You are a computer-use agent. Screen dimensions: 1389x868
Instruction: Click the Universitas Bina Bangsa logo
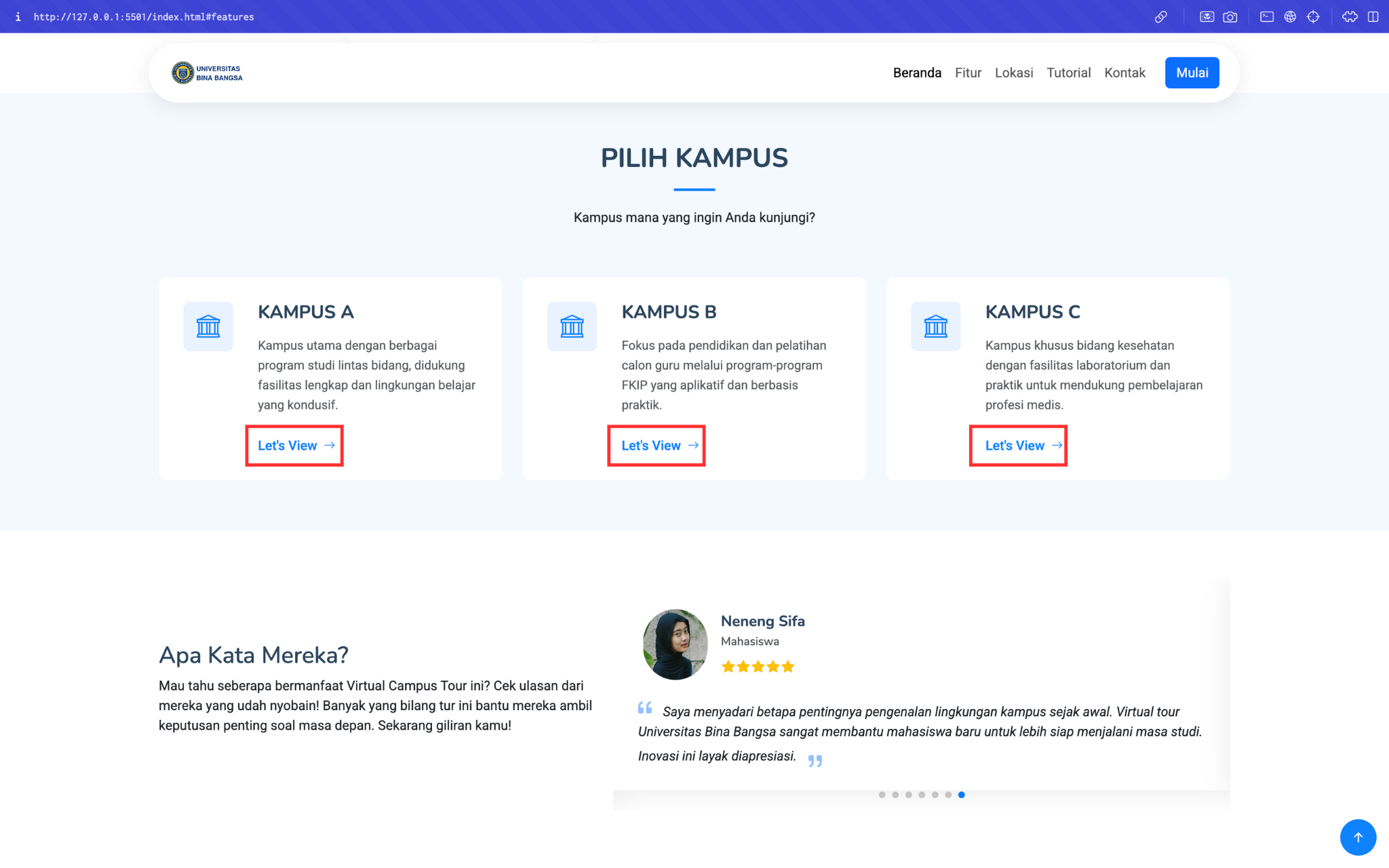click(x=207, y=73)
